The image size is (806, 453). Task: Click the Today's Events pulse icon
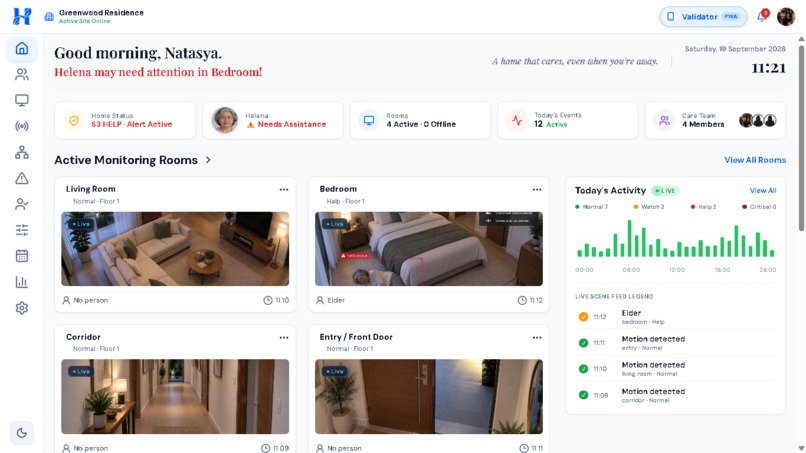coord(517,120)
